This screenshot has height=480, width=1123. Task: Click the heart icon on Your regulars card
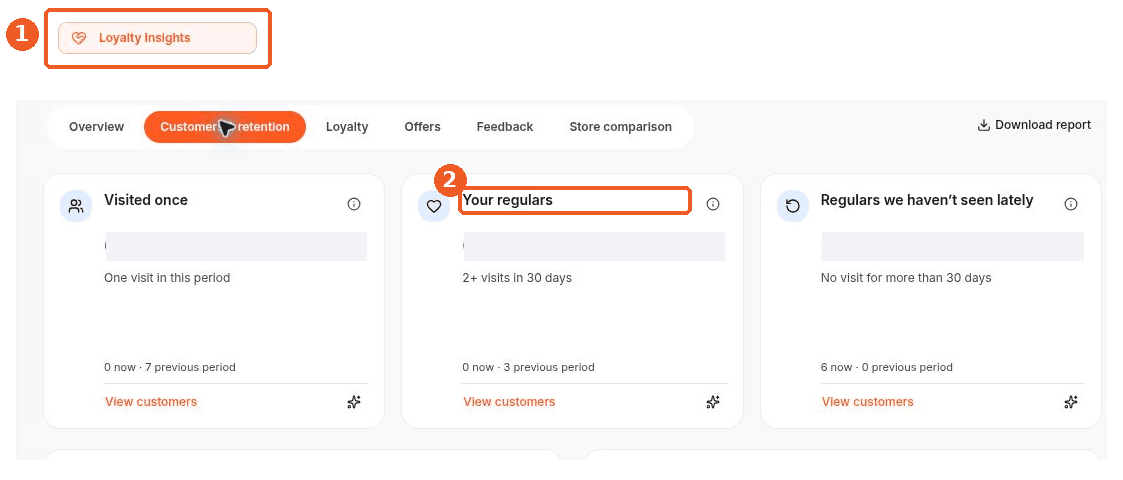[x=434, y=206]
